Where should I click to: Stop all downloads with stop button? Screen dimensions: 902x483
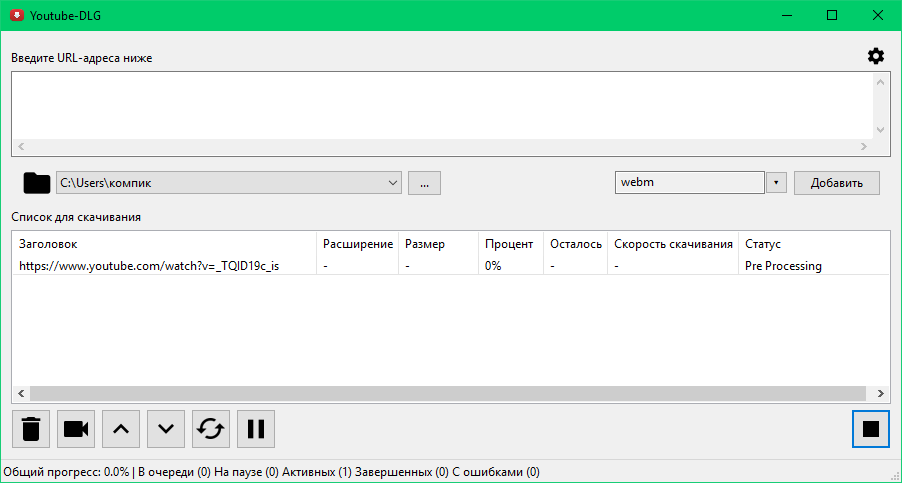(x=871, y=429)
